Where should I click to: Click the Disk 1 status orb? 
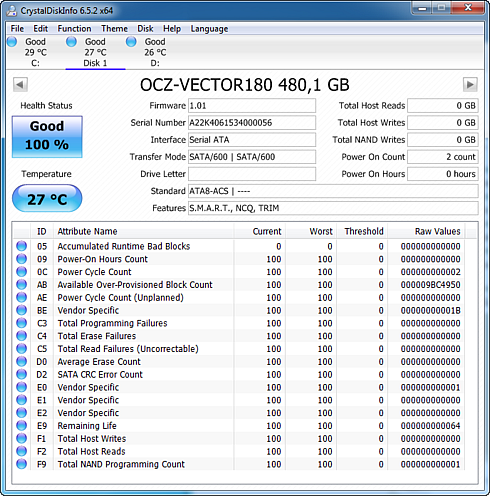71,42
